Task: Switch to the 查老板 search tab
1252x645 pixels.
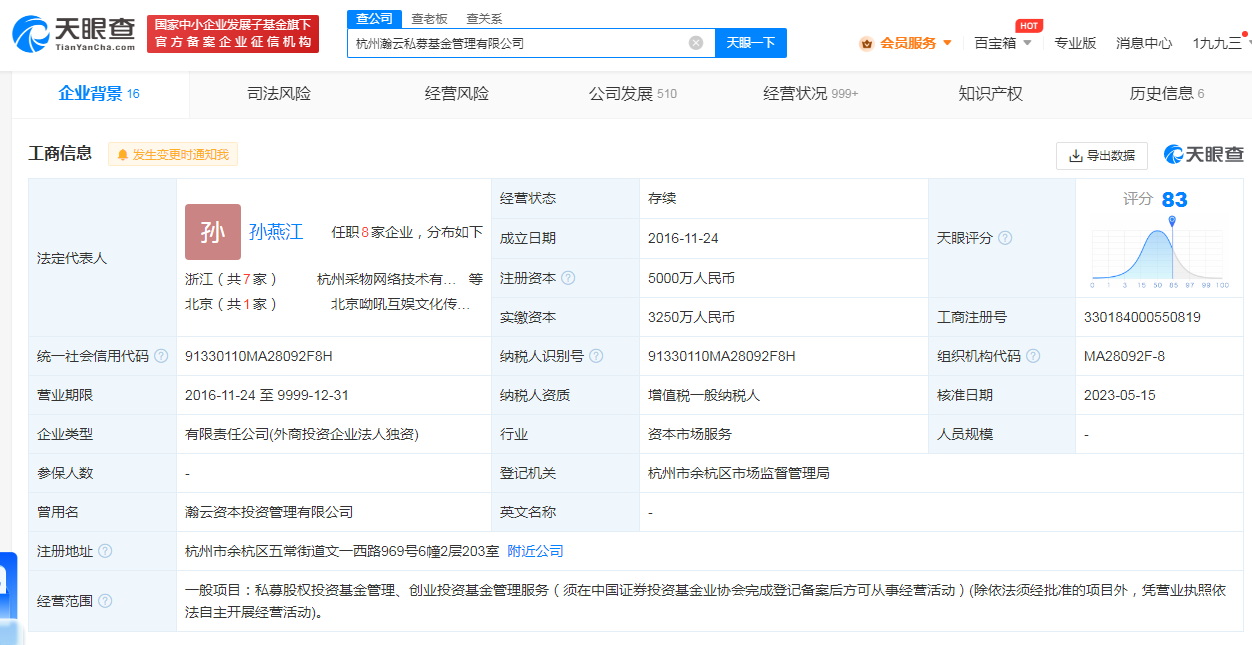Action: click(x=430, y=19)
